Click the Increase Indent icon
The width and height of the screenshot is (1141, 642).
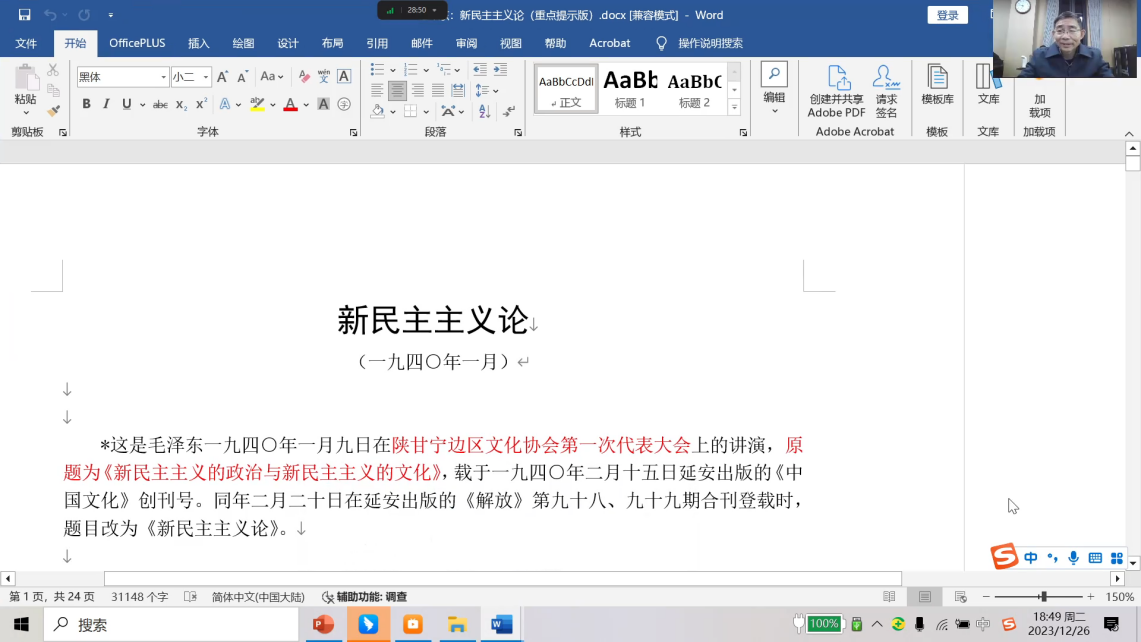[502, 70]
